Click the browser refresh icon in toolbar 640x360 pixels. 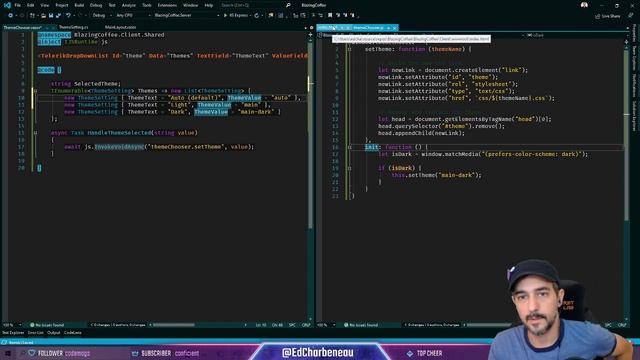257,16
